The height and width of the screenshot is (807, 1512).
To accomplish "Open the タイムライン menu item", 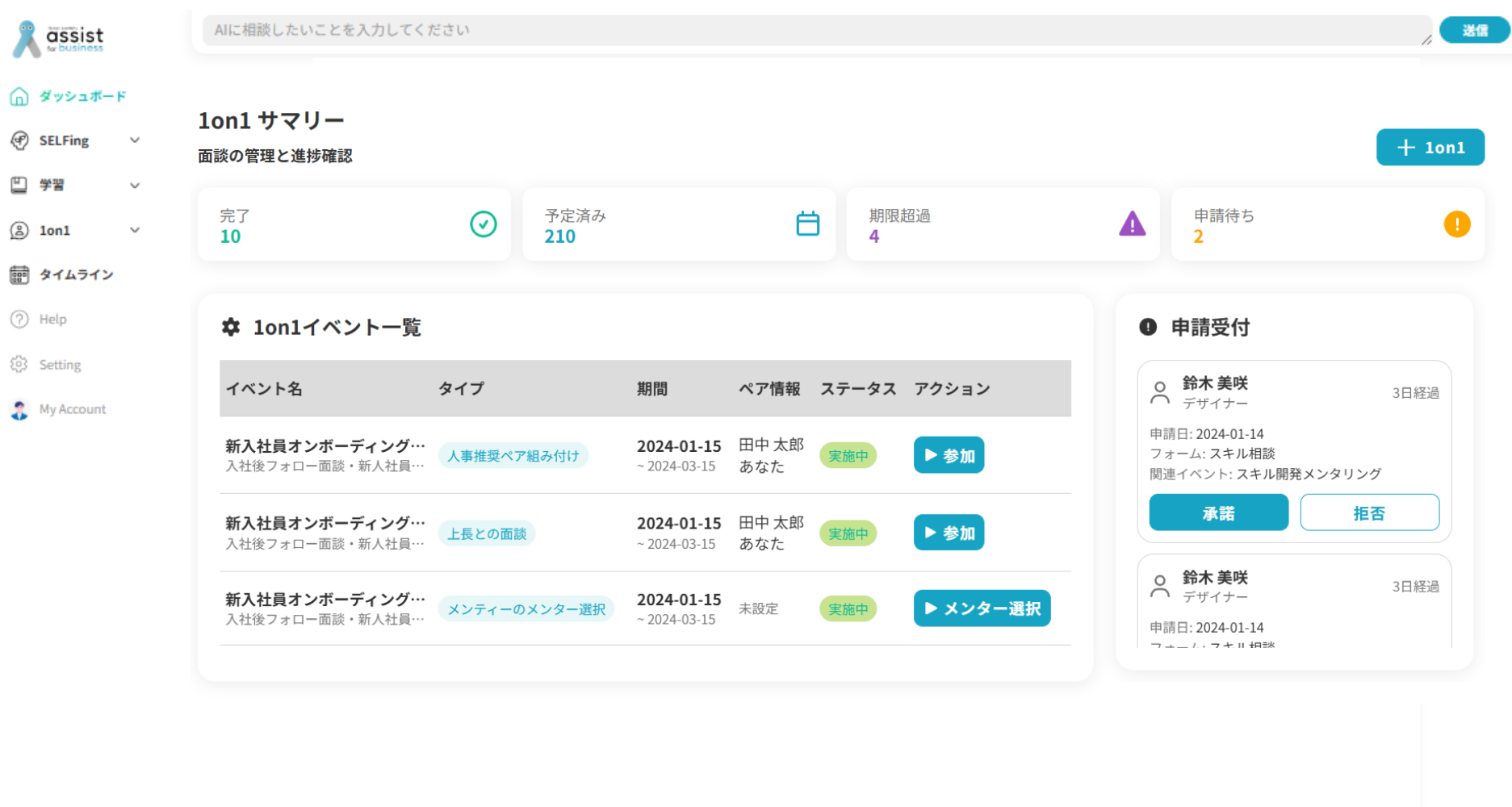I will click(76, 275).
